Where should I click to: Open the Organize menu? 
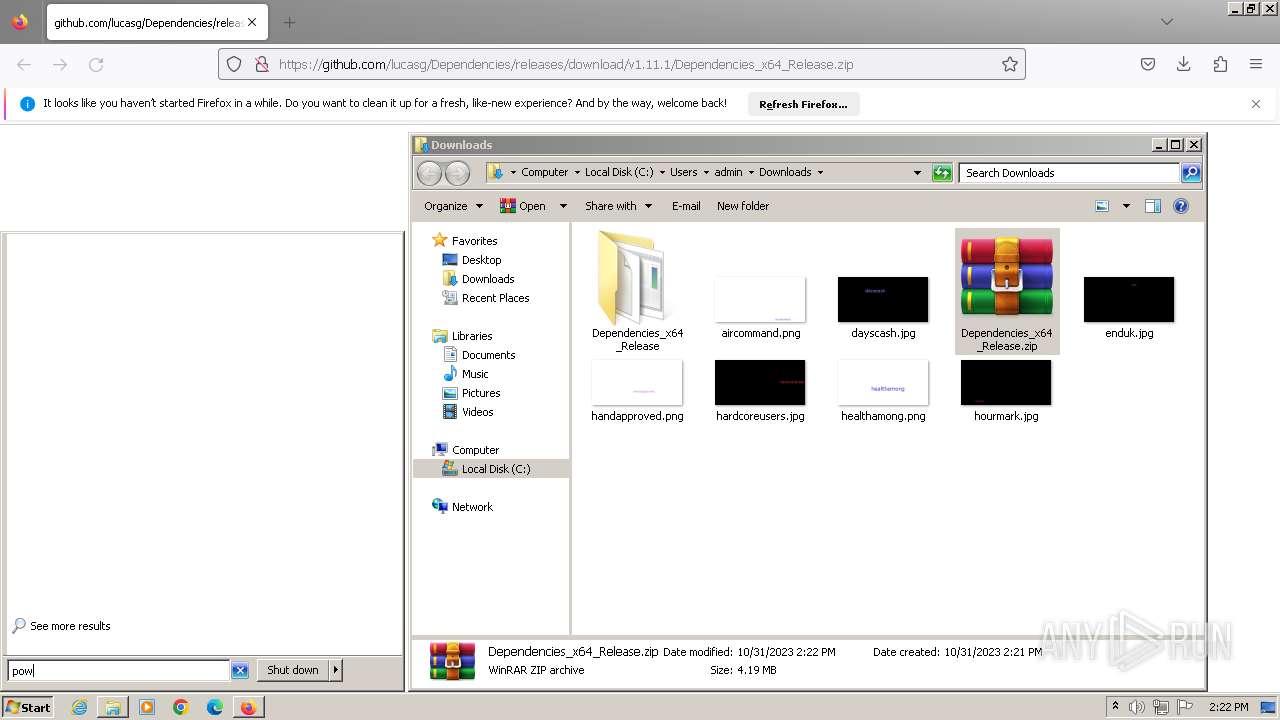coord(453,206)
